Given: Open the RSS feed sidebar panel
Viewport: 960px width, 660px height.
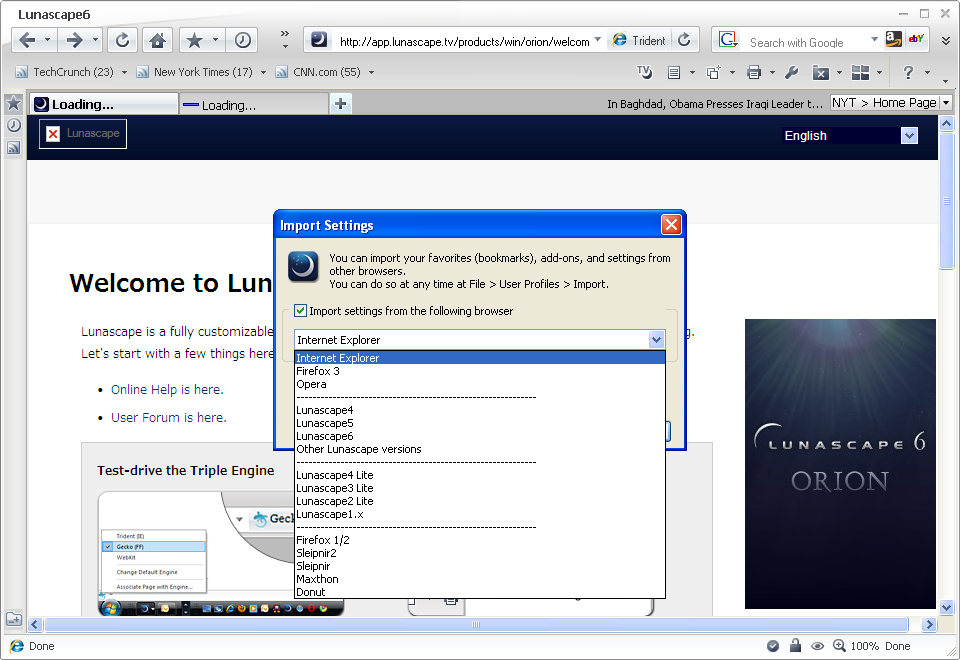Looking at the screenshot, I should click(13, 148).
